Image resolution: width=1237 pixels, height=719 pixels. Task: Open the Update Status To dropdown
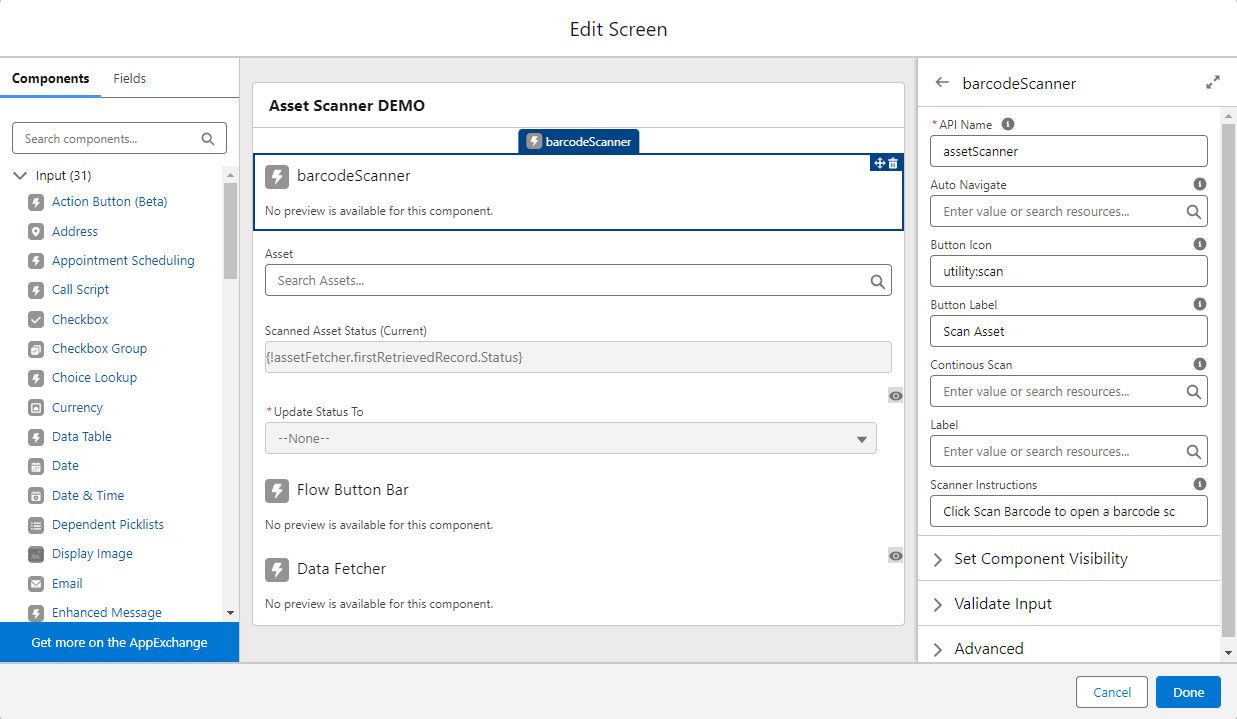click(570, 438)
